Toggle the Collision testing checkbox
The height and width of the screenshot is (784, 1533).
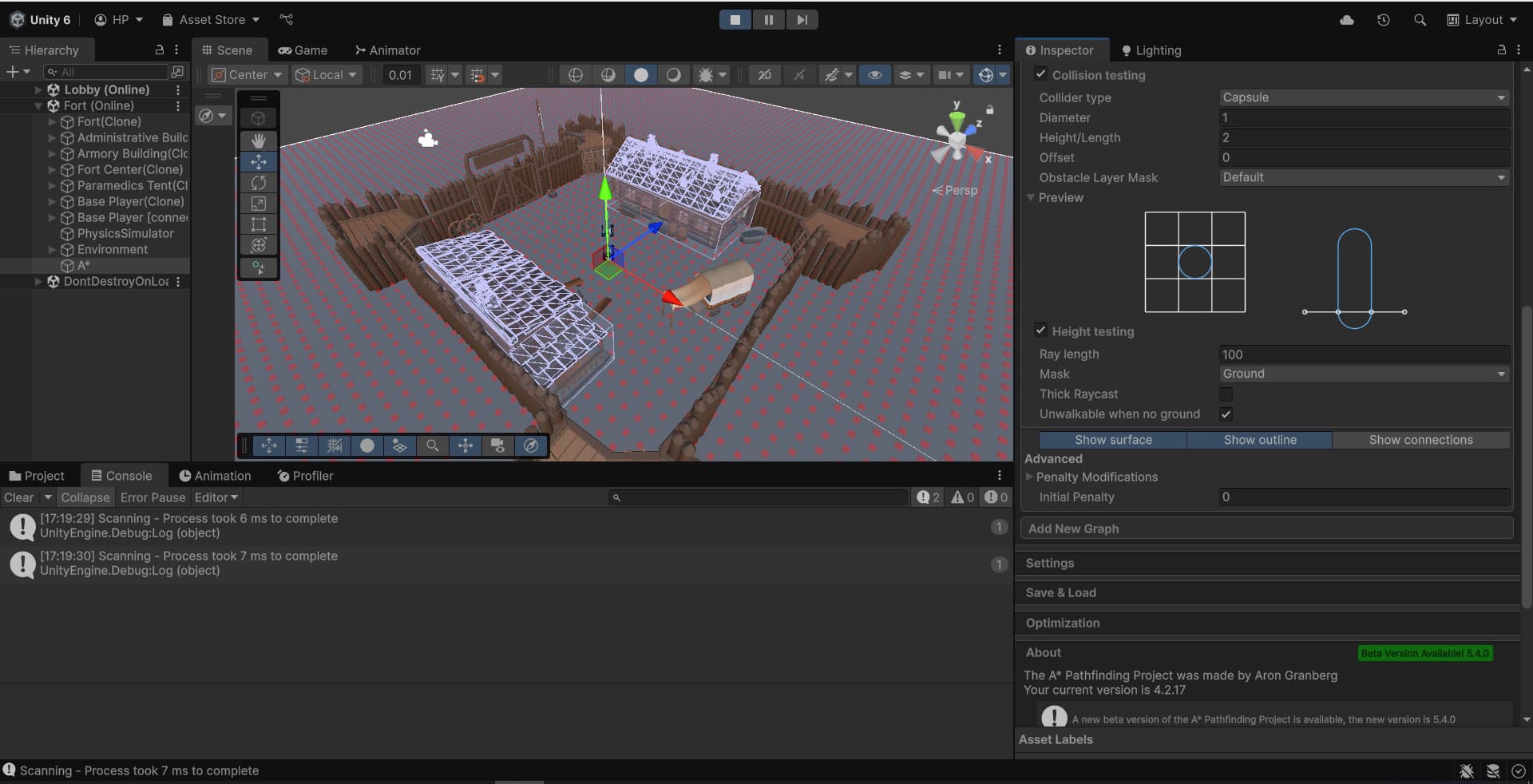(x=1040, y=74)
